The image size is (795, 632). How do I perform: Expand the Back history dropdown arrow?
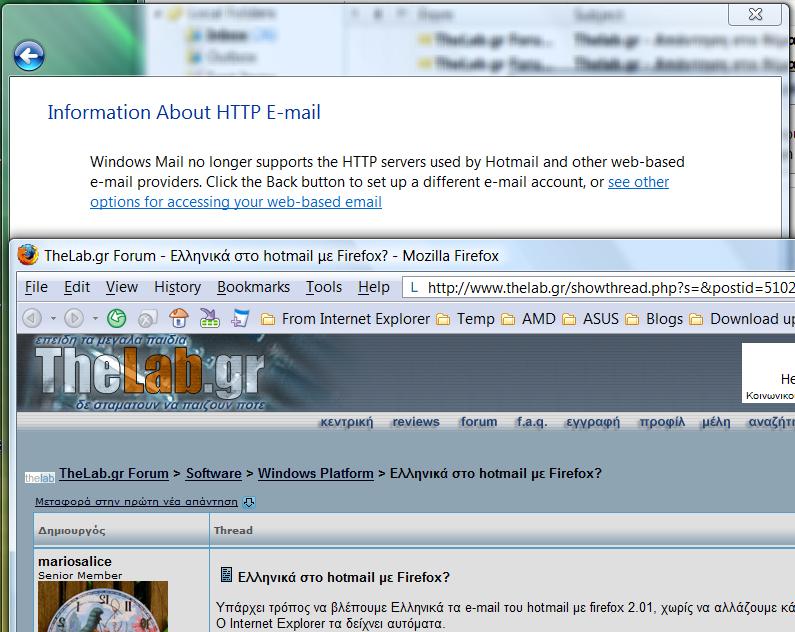[x=53, y=318]
